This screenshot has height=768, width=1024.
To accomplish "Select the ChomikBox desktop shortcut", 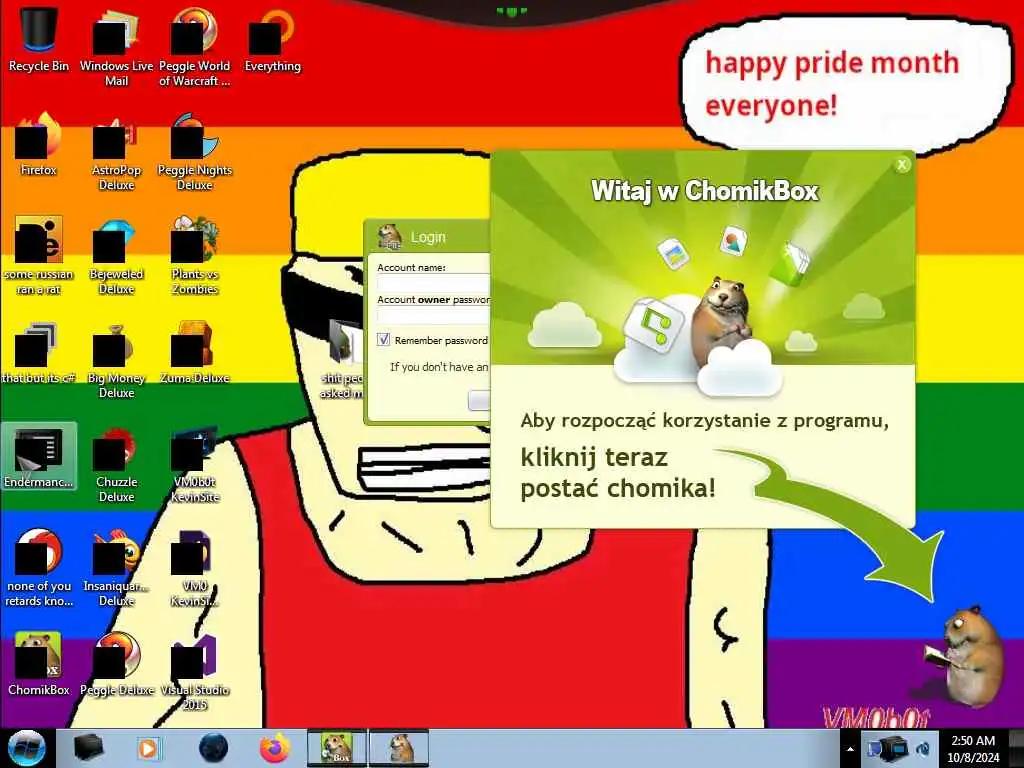I will (39, 664).
